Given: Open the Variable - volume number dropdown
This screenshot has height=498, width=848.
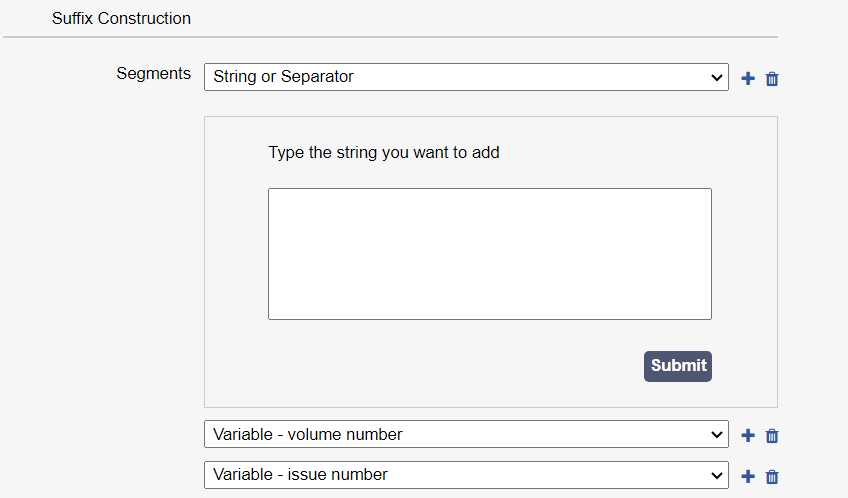Looking at the screenshot, I should coord(465,434).
